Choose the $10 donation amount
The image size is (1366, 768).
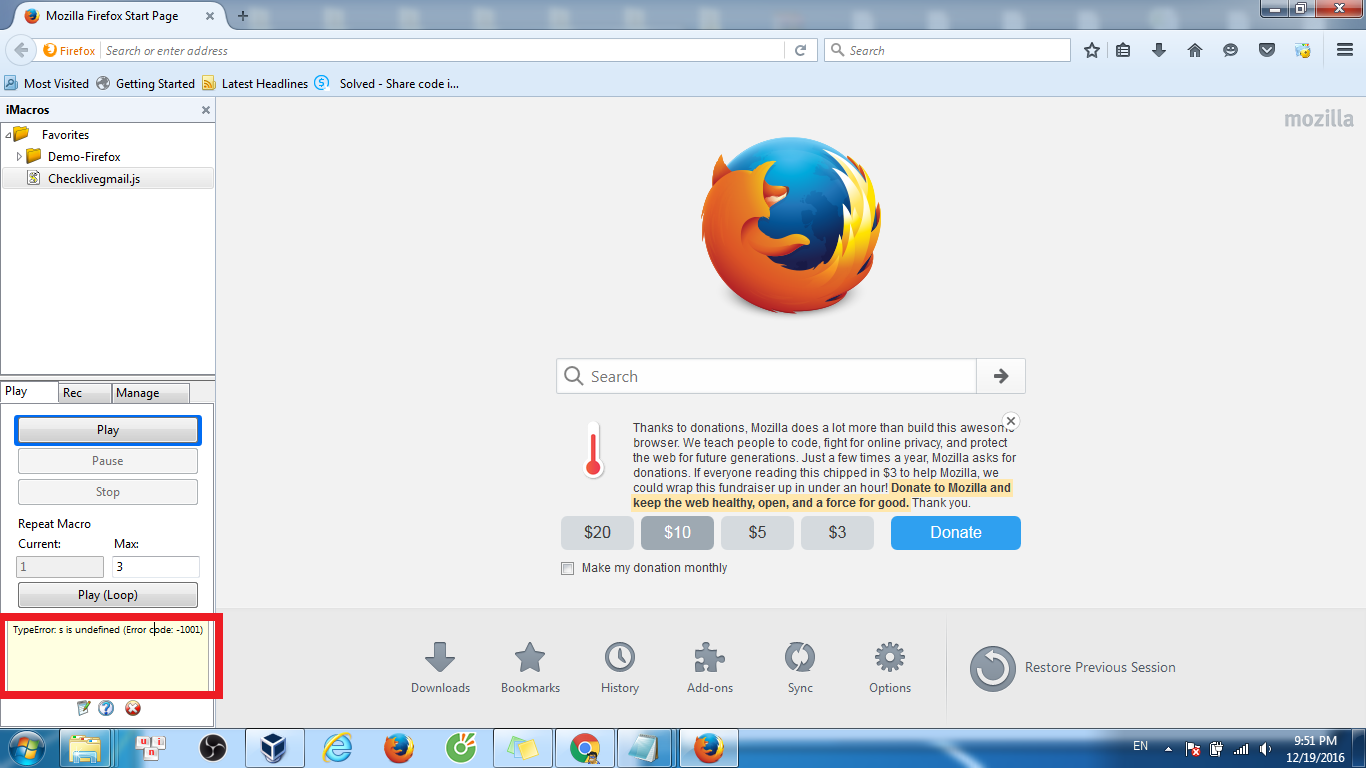pyautogui.click(x=677, y=533)
